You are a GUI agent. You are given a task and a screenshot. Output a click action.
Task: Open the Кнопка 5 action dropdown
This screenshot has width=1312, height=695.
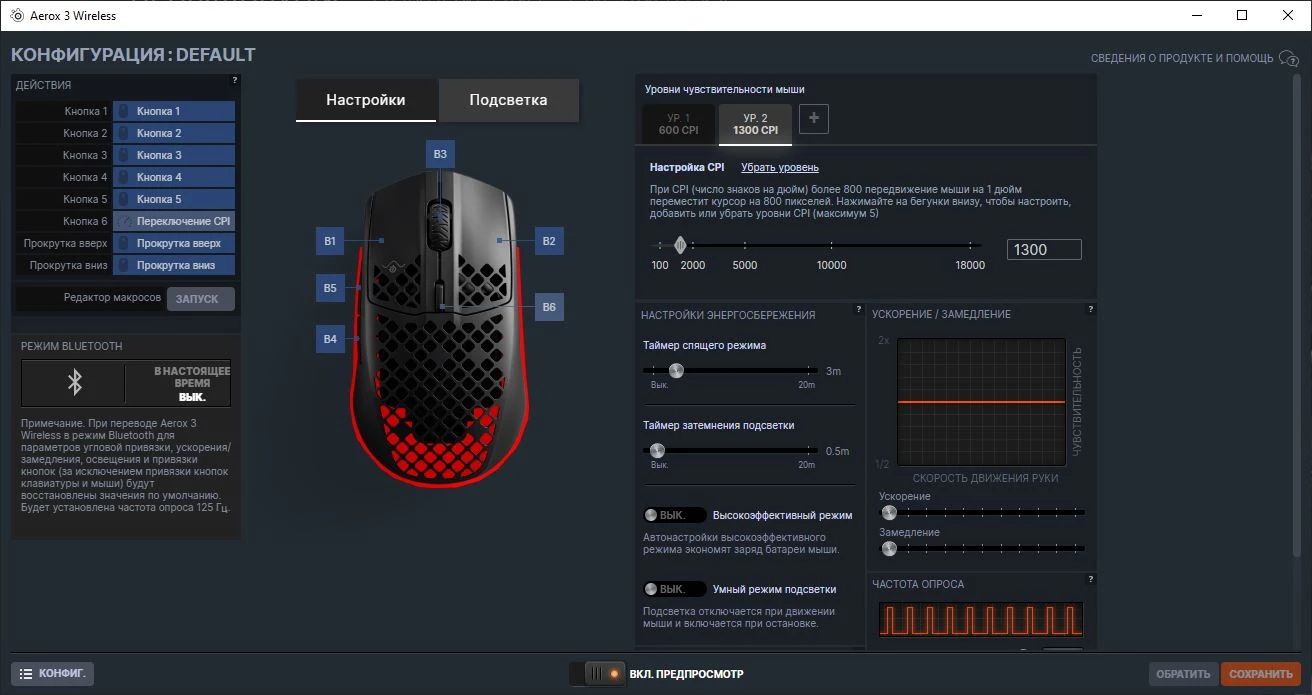174,199
